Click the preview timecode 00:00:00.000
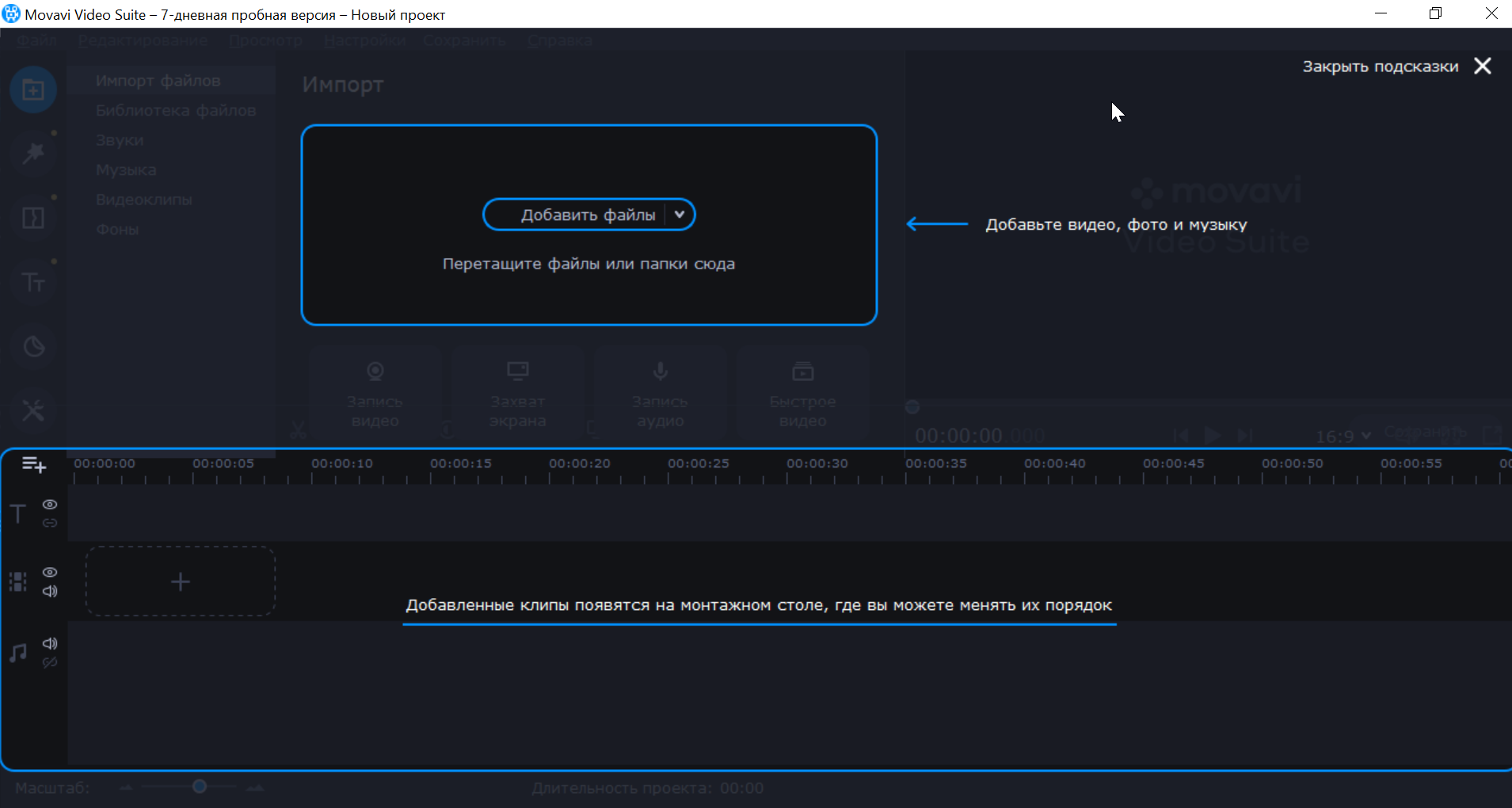This screenshot has width=1512, height=808. pos(980,436)
